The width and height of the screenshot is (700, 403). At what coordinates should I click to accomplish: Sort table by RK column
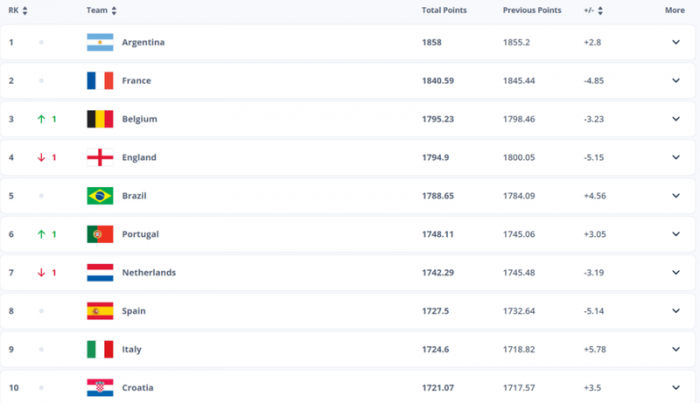tap(17, 10)
